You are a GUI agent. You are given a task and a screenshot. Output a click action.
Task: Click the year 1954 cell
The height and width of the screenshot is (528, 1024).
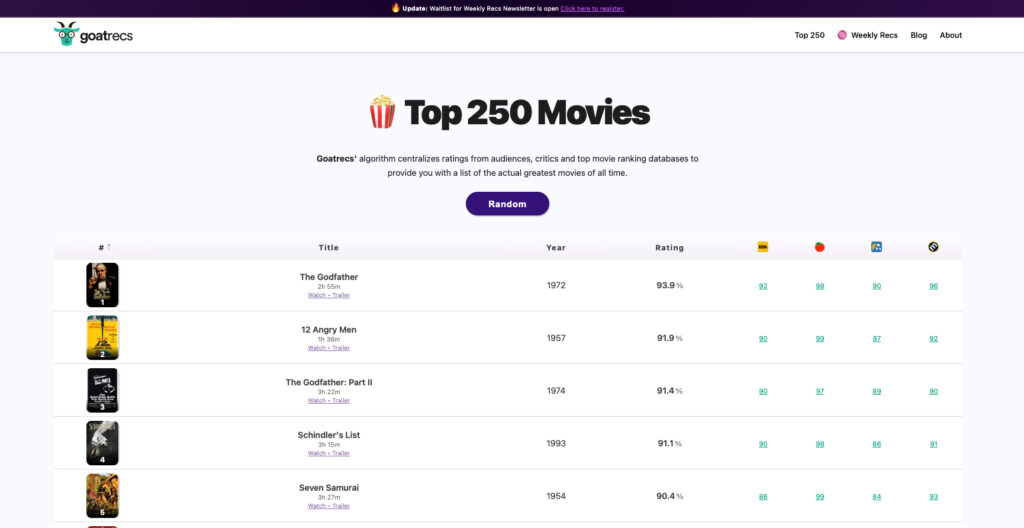556,497
